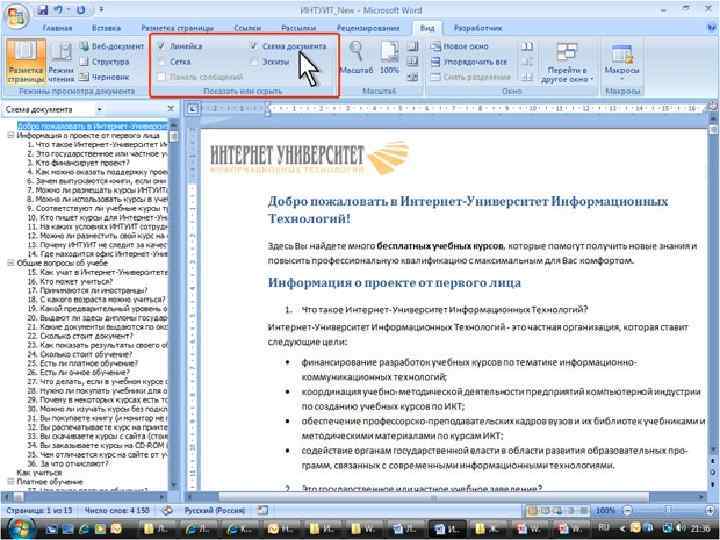Go to heading 3. Кто финансирует проект?
Viewport: 720px width, 540px height.
click(x=79, y=163)
